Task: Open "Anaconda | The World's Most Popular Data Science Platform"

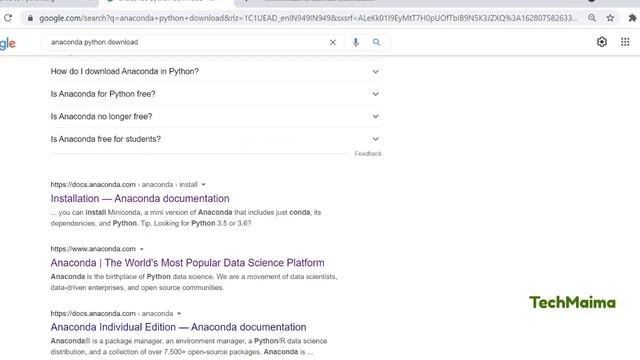Action: coord(187,263)
